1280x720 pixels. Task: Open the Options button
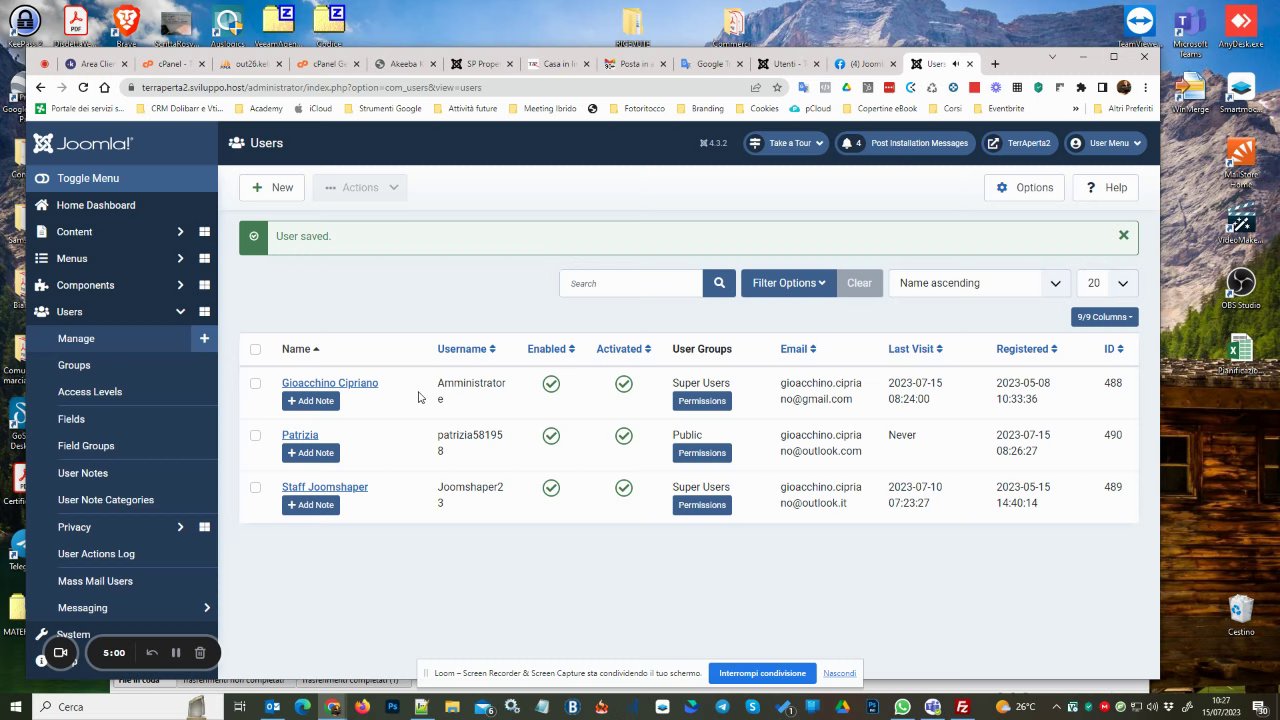[1025, 187]
